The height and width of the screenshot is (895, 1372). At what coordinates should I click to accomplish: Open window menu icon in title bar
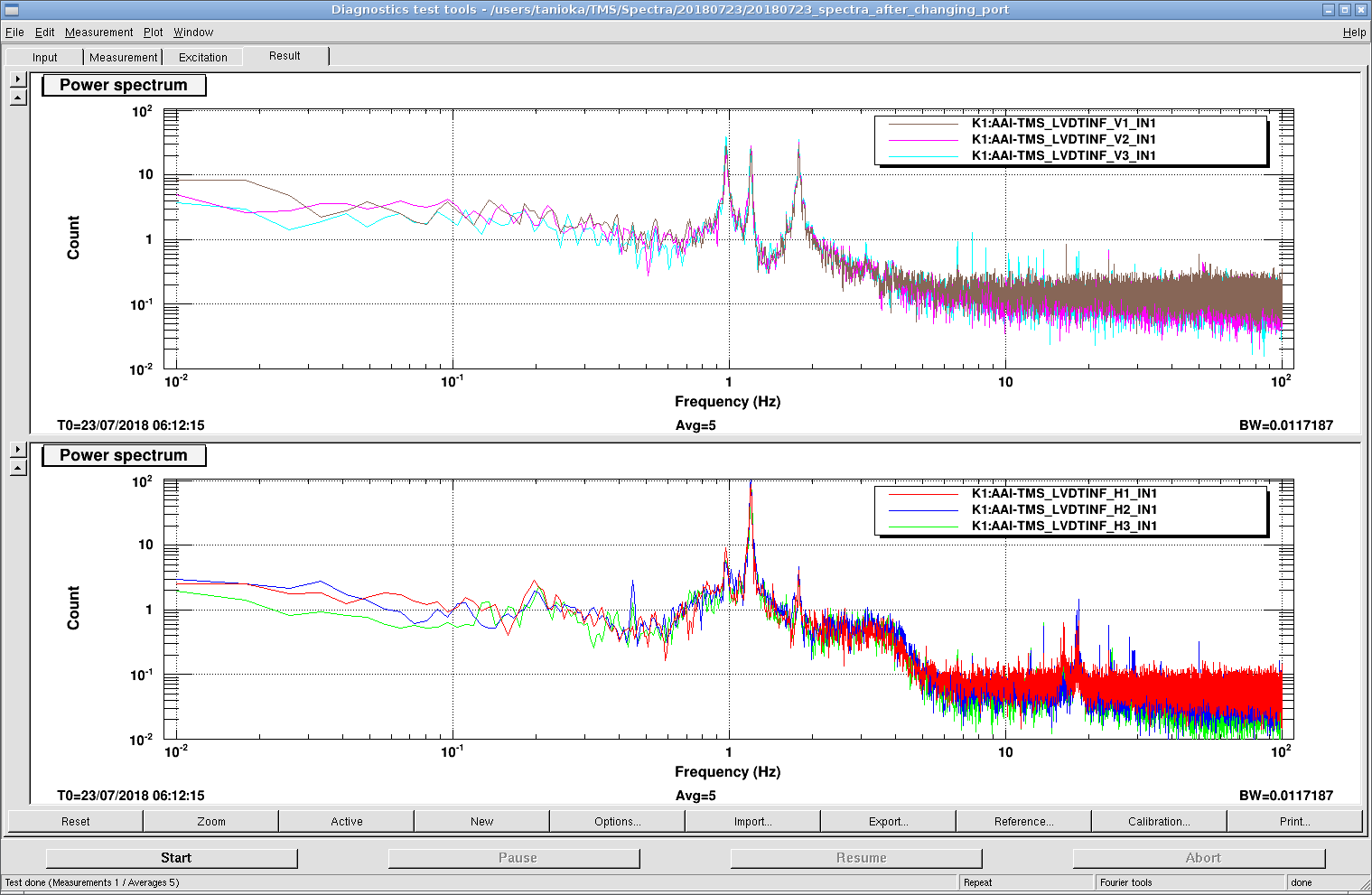pos(12,10)
